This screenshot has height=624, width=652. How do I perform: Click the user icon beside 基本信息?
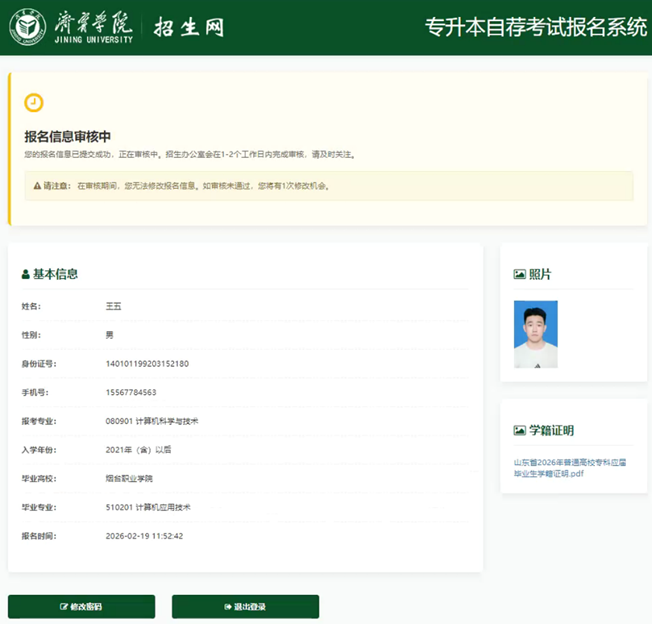point(26,274)
